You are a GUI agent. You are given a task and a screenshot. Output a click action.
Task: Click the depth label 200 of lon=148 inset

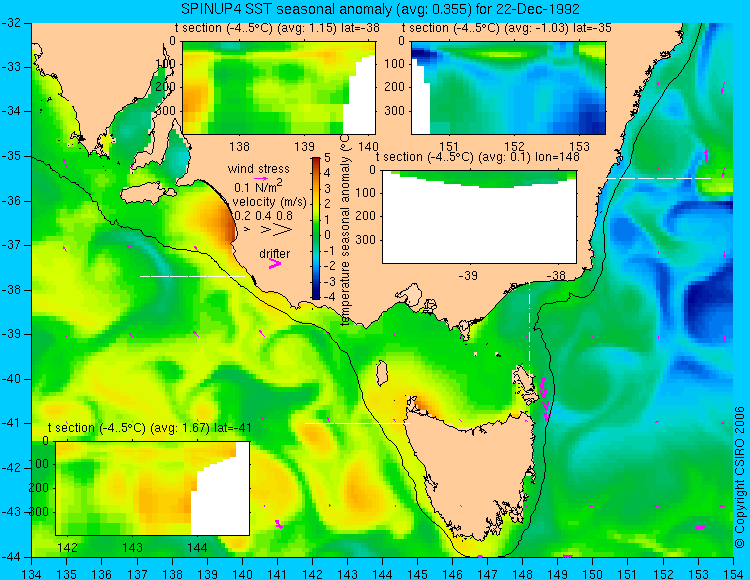tap(365, 216)
